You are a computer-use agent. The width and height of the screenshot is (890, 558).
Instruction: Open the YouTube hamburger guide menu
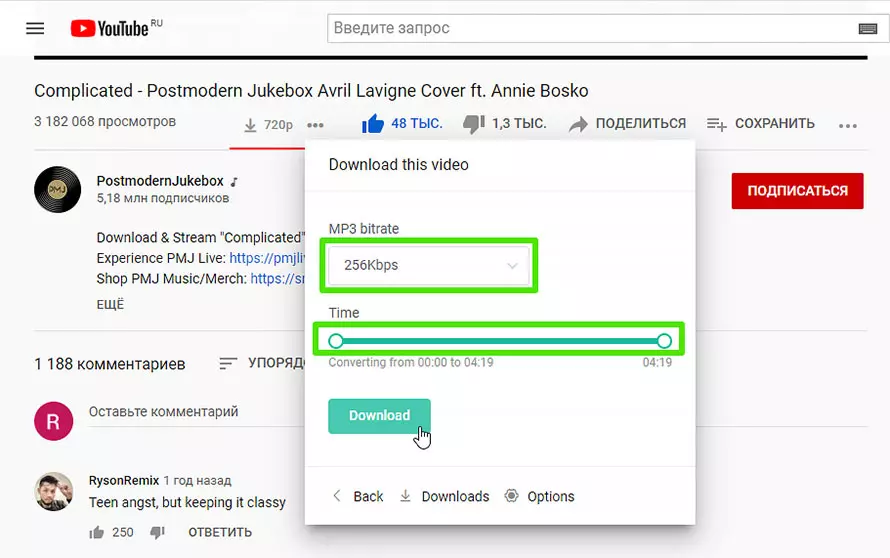(x=35, y=28)
